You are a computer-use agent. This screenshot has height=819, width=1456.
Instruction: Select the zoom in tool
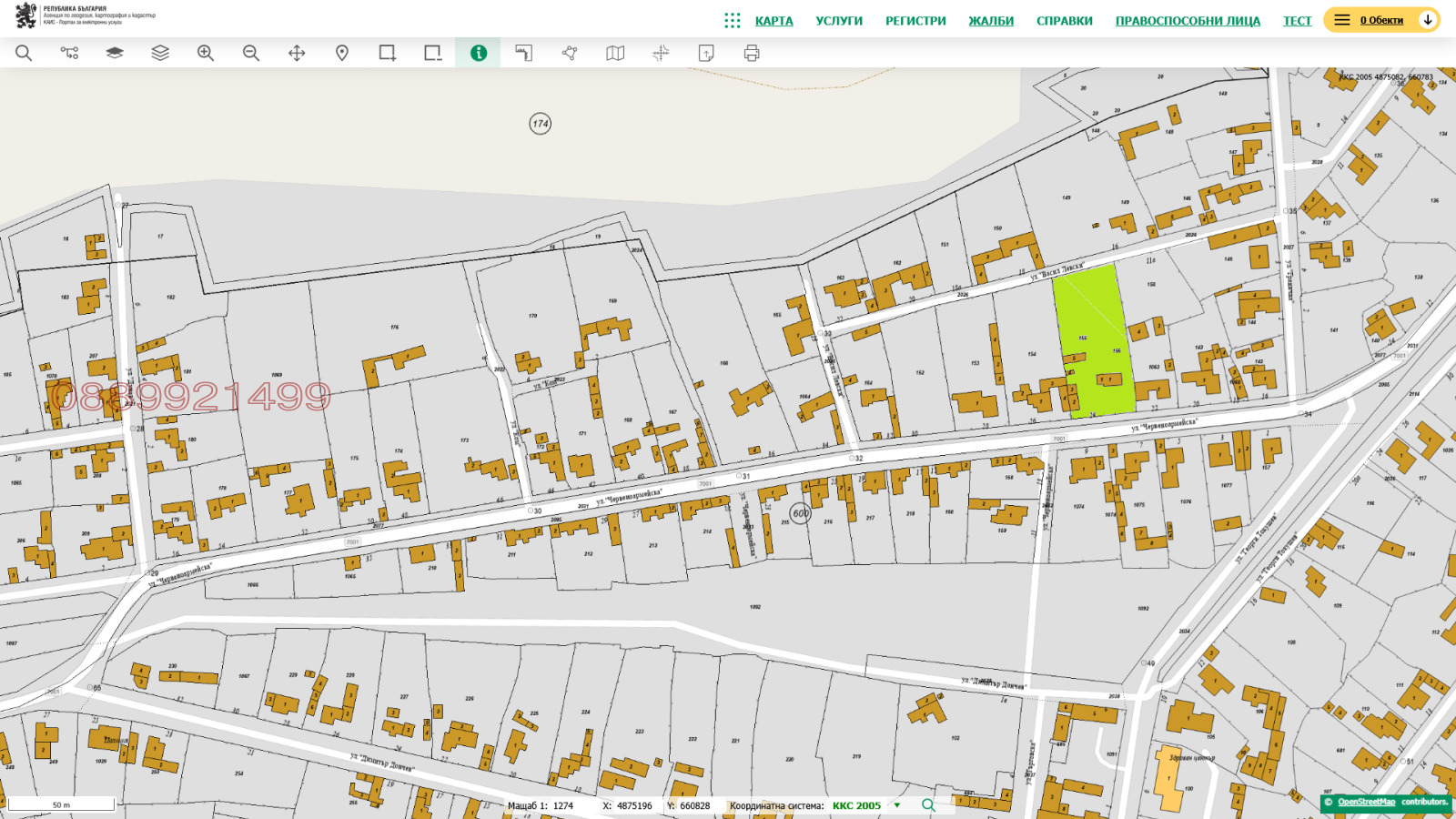coord(206,53)
